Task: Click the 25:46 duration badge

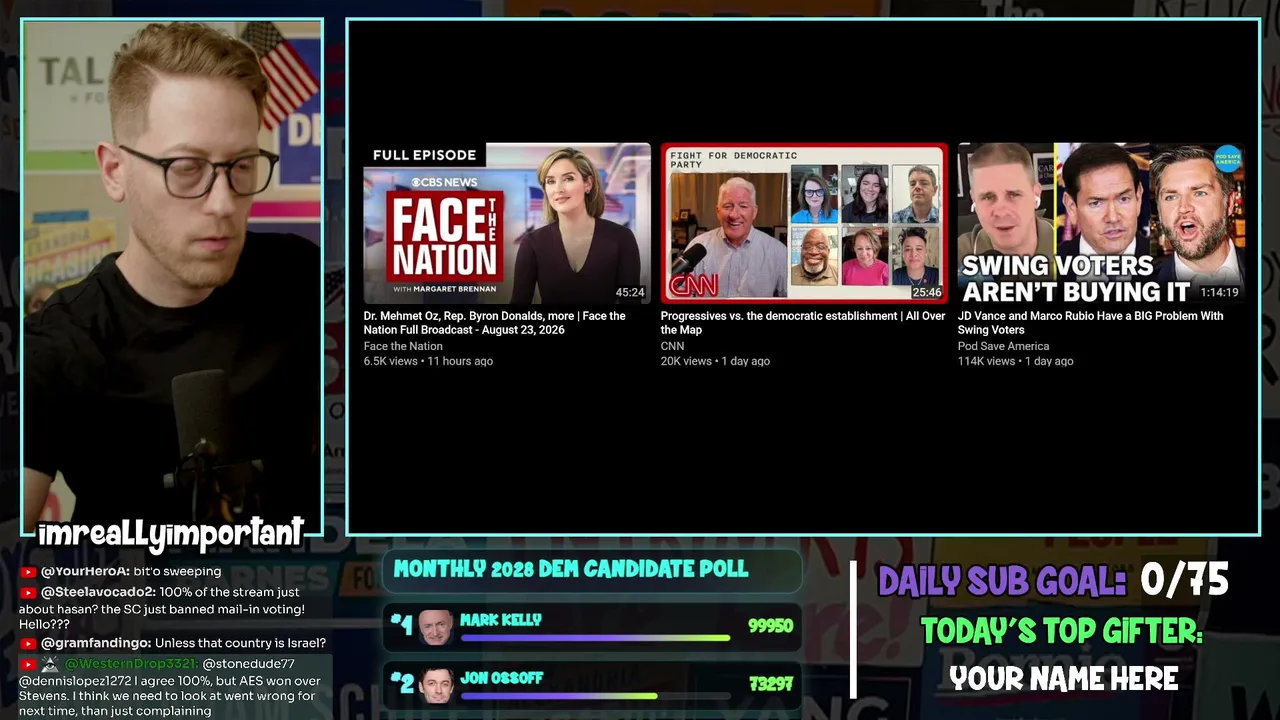Action: [x=927, y=293]
